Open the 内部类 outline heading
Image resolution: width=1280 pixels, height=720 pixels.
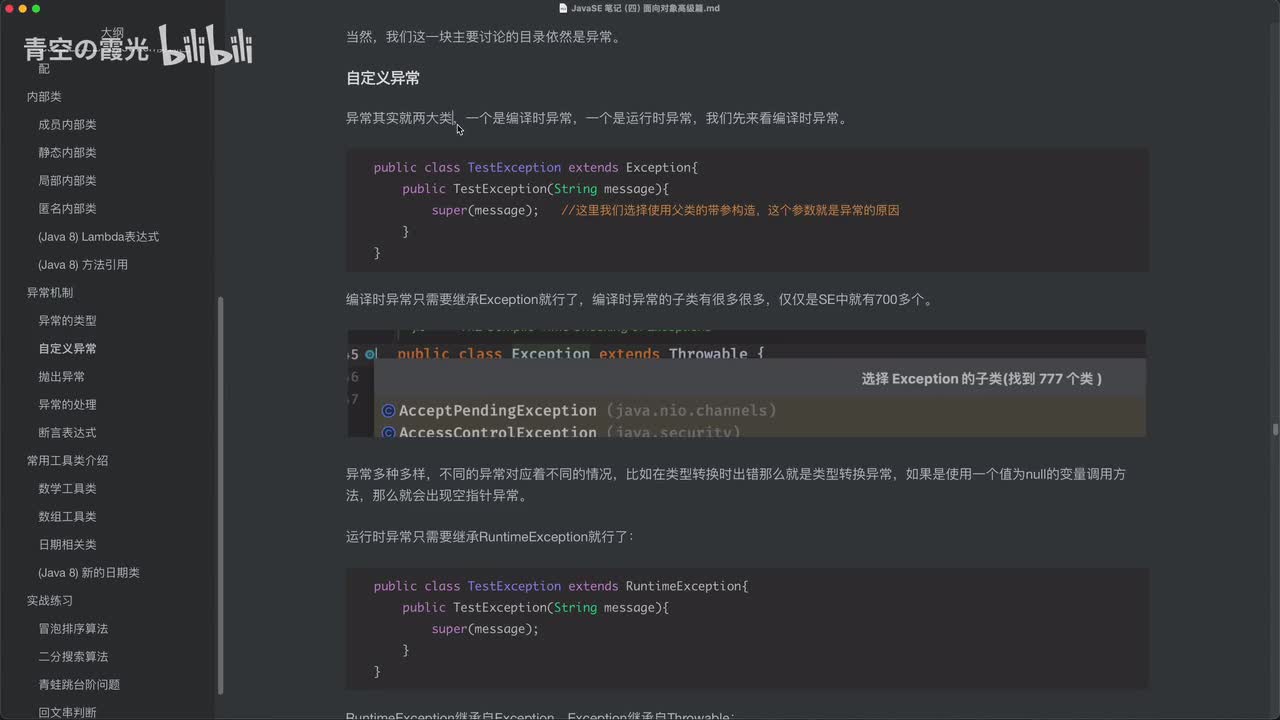pyautogui.click(x=44, y=97)
